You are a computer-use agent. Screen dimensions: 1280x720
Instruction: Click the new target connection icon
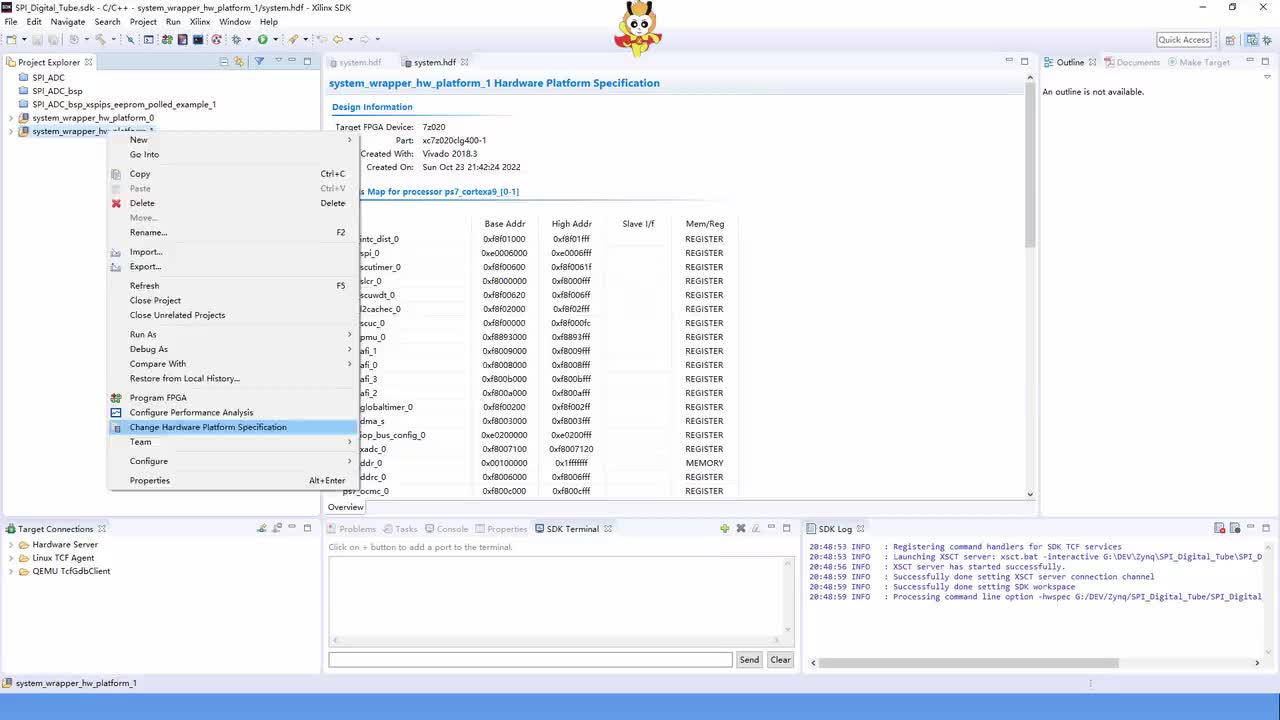(262, 528)
